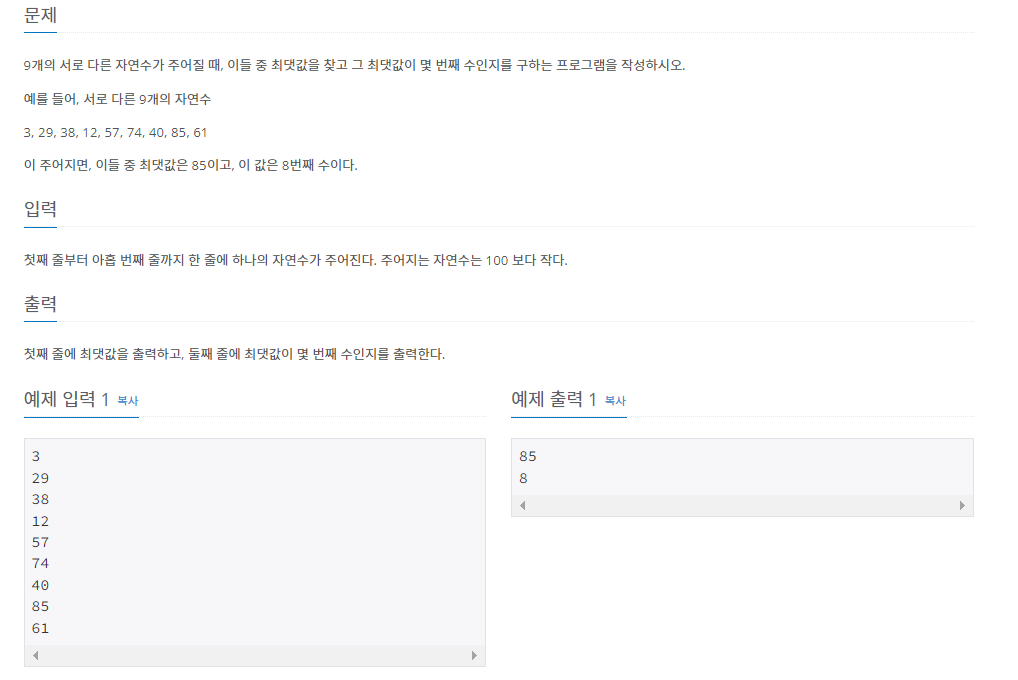Click the horizontal scrollbar track under sample output
Screen dimensions: 1018x680
(740, 506)
